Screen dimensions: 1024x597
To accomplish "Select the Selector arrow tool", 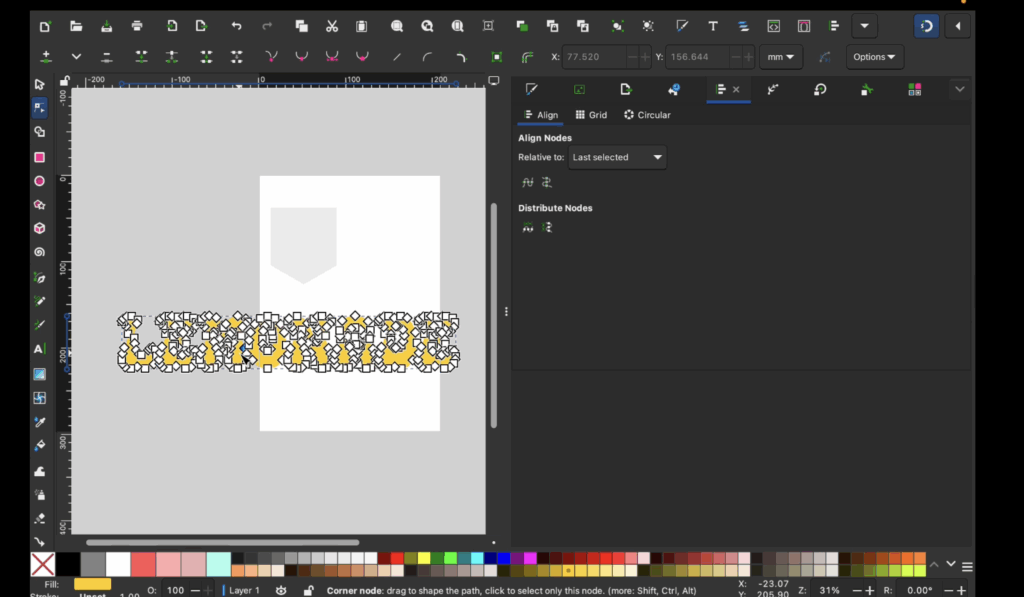I will coord(39,84).
